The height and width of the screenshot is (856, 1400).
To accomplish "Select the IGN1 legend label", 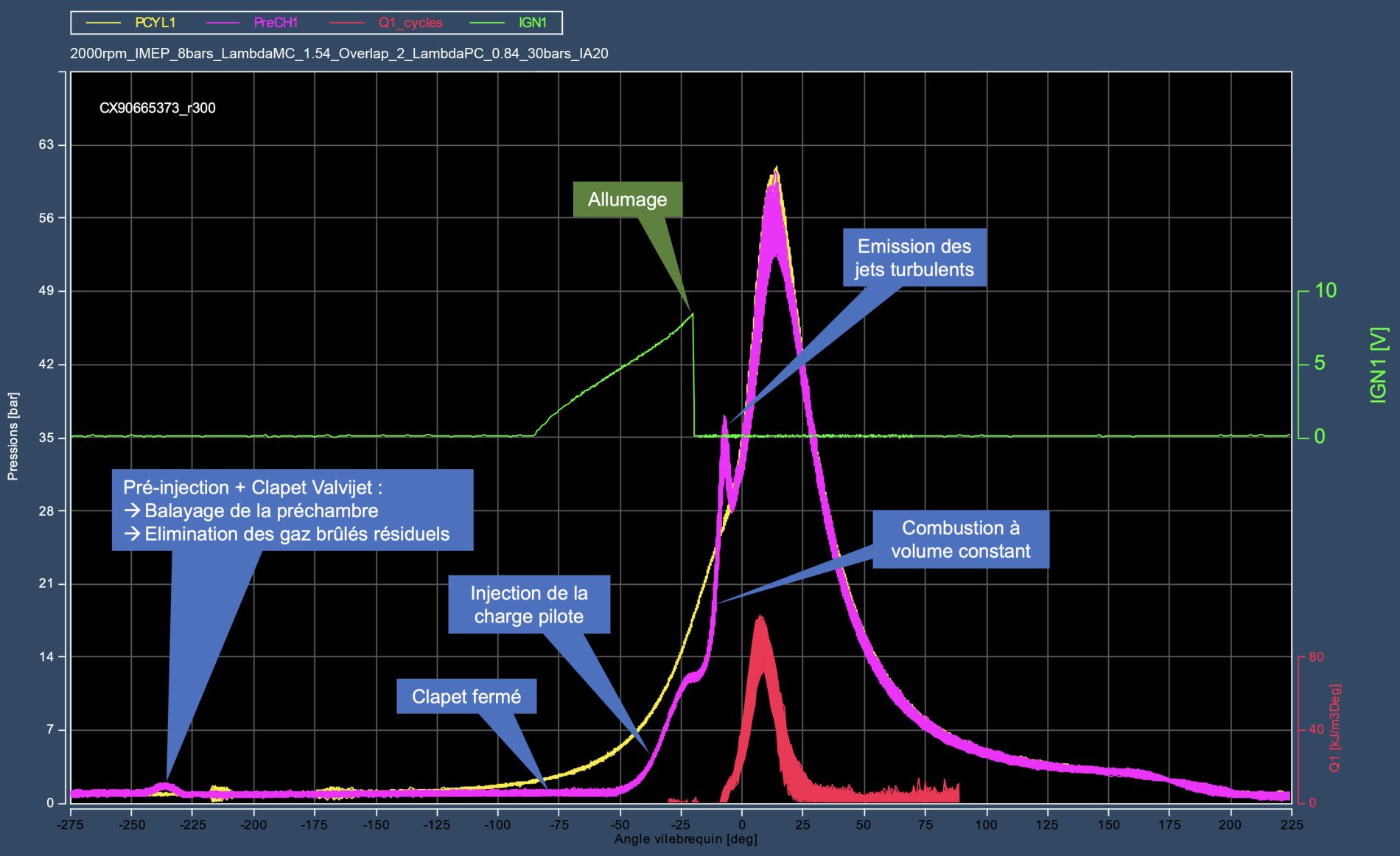I will pos(532,23).
